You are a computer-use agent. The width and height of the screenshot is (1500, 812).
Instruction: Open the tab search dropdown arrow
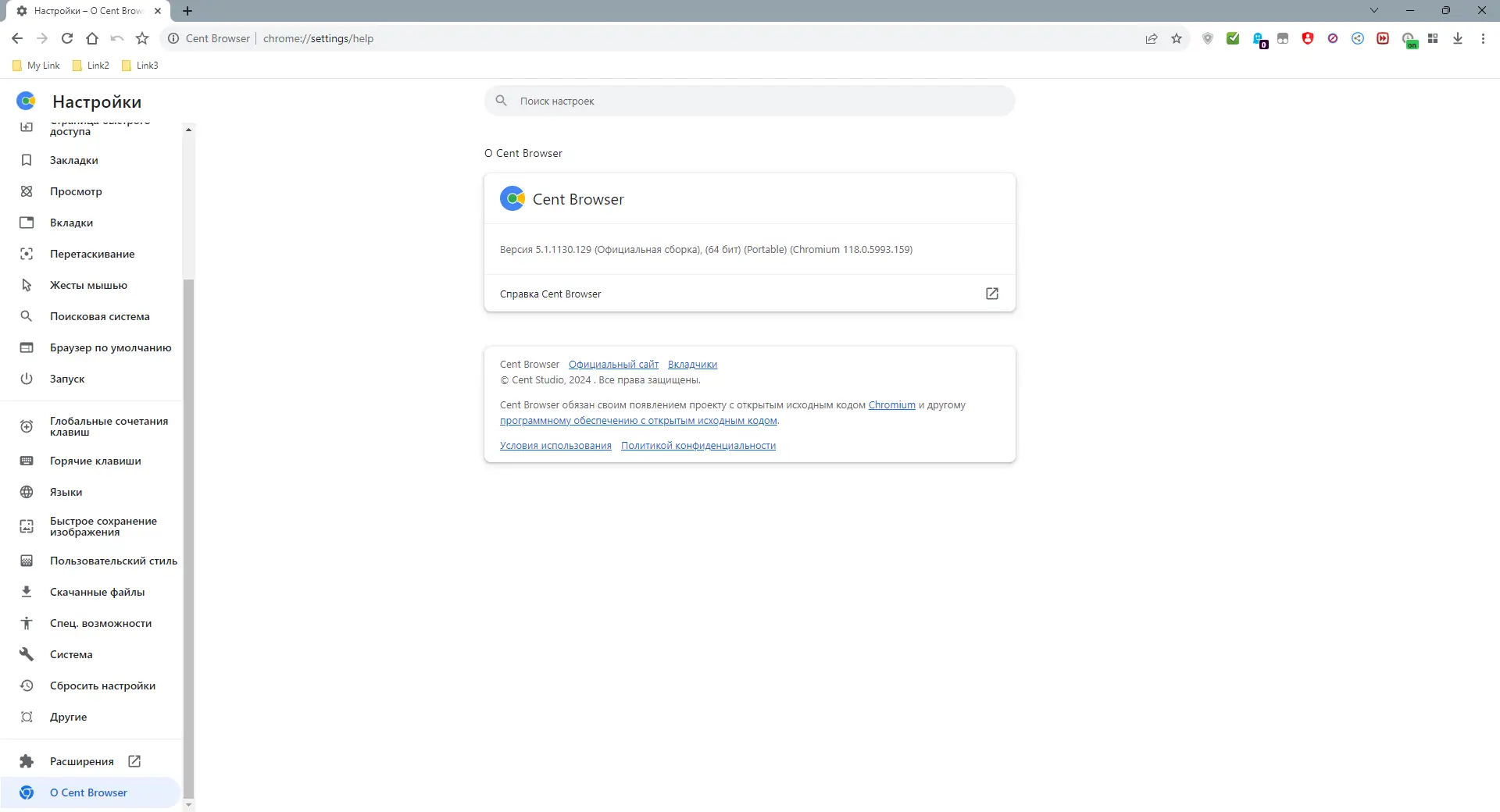click(1374, 11)
